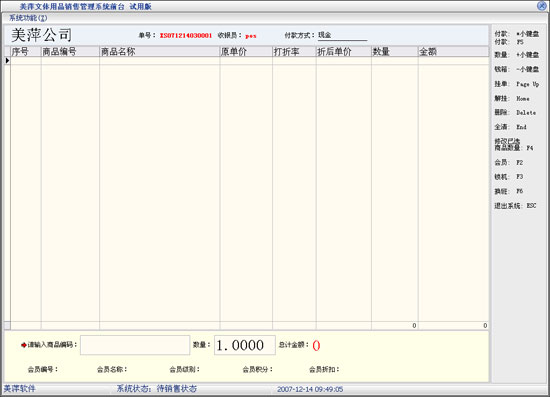Click the 挂单 Page Up shortcut label
The image size is (550, 397).
click(x=516, y=84)
